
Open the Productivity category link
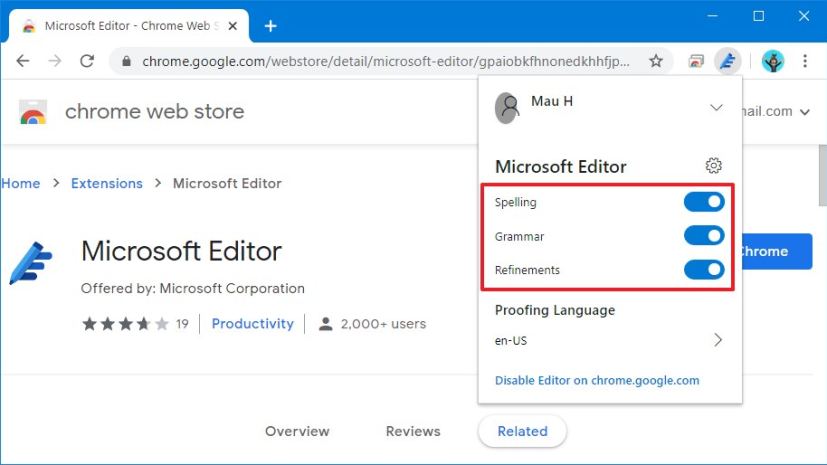coord(252,324)
